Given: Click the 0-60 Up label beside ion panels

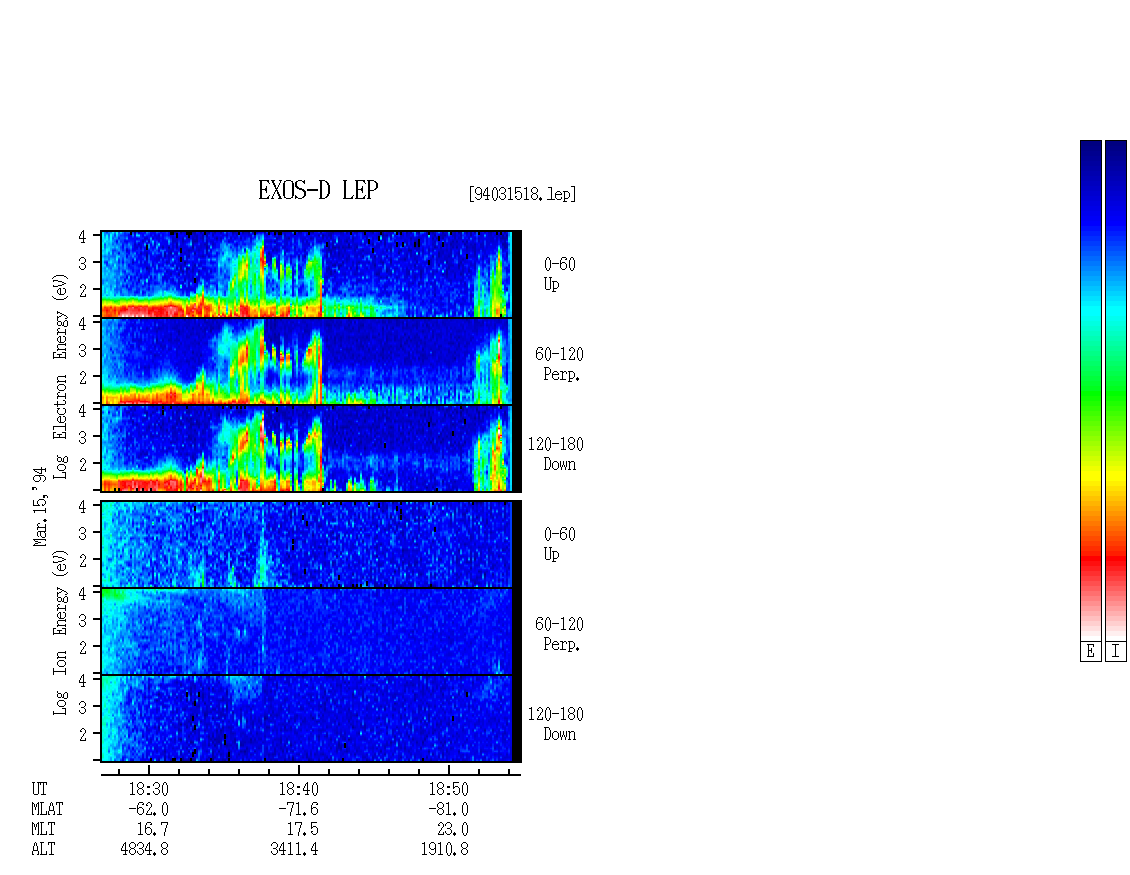Looking at the screenshot, I should [559, 544].
